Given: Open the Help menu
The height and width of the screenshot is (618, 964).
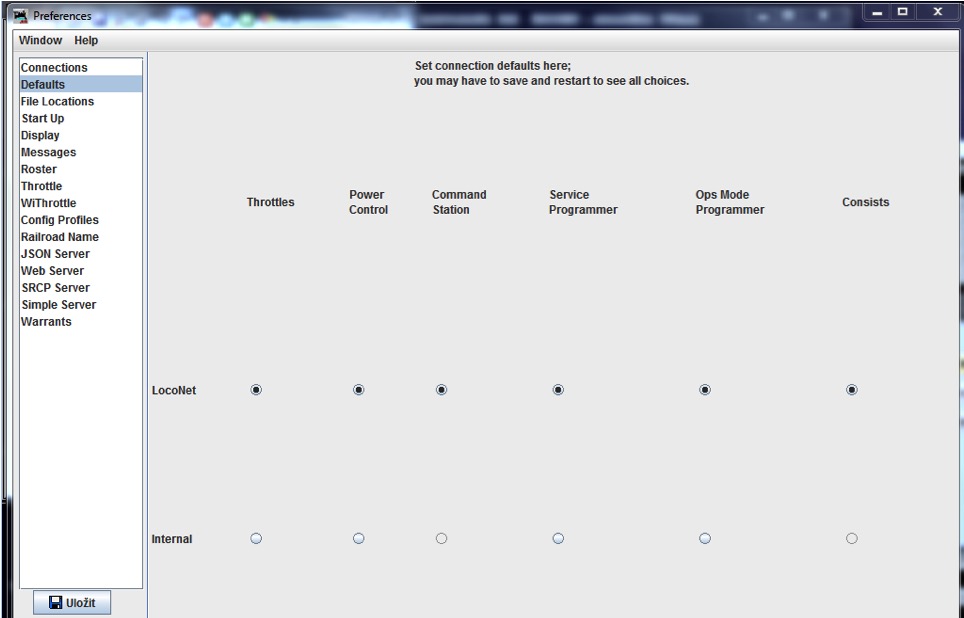Looking at the screenshot, I should click(x=86, y=41).
